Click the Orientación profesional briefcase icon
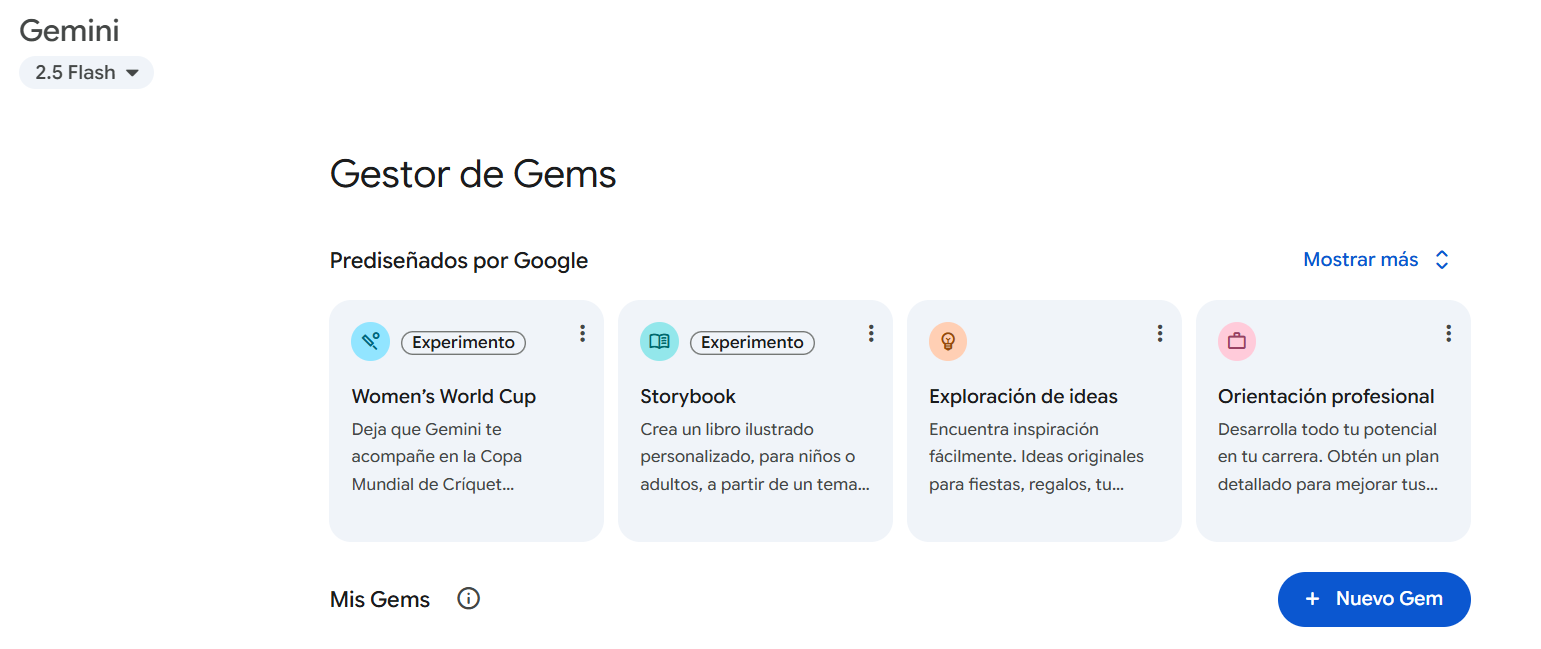 click(1237, 341)
